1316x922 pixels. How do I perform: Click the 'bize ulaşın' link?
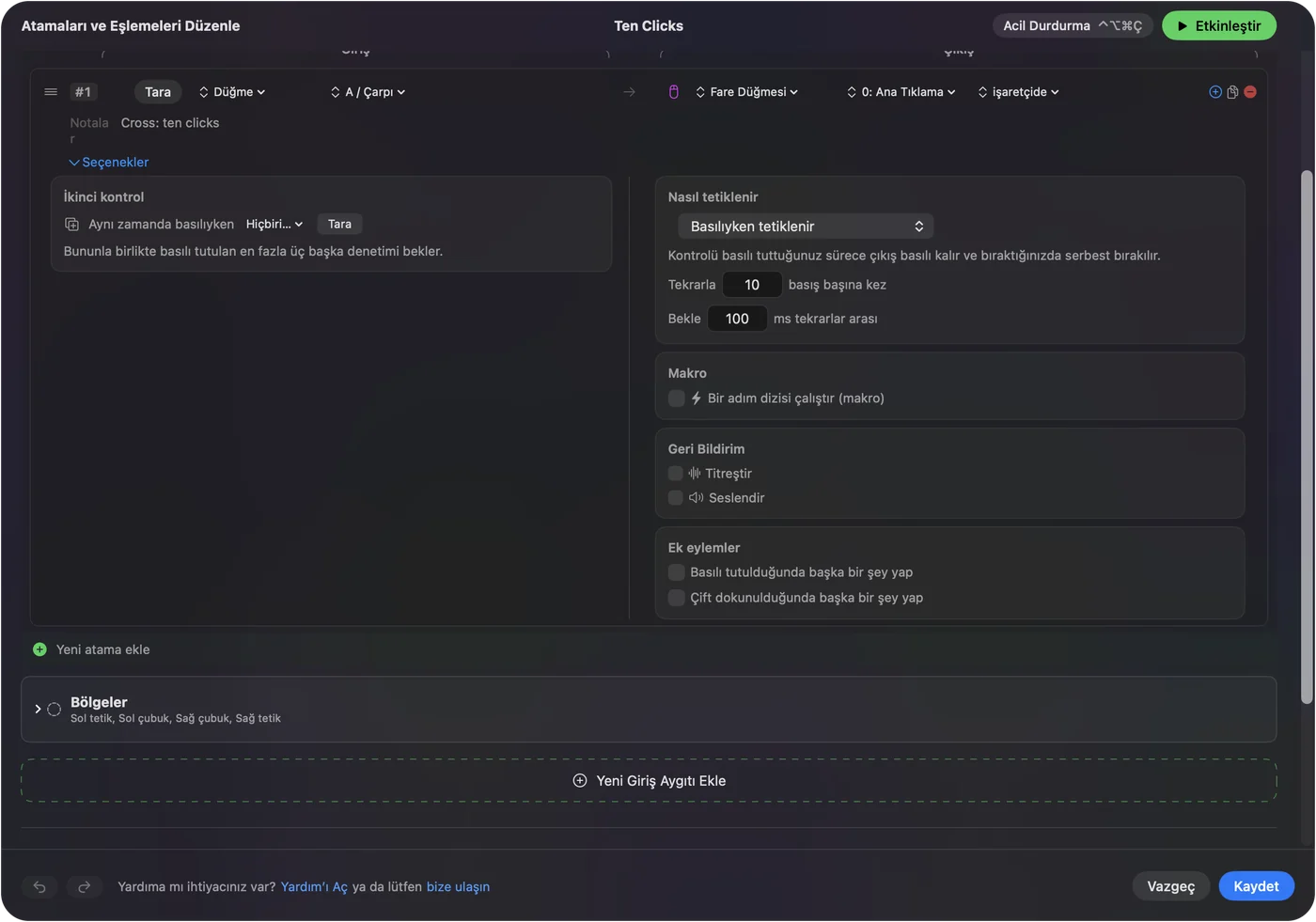point(458,887)
